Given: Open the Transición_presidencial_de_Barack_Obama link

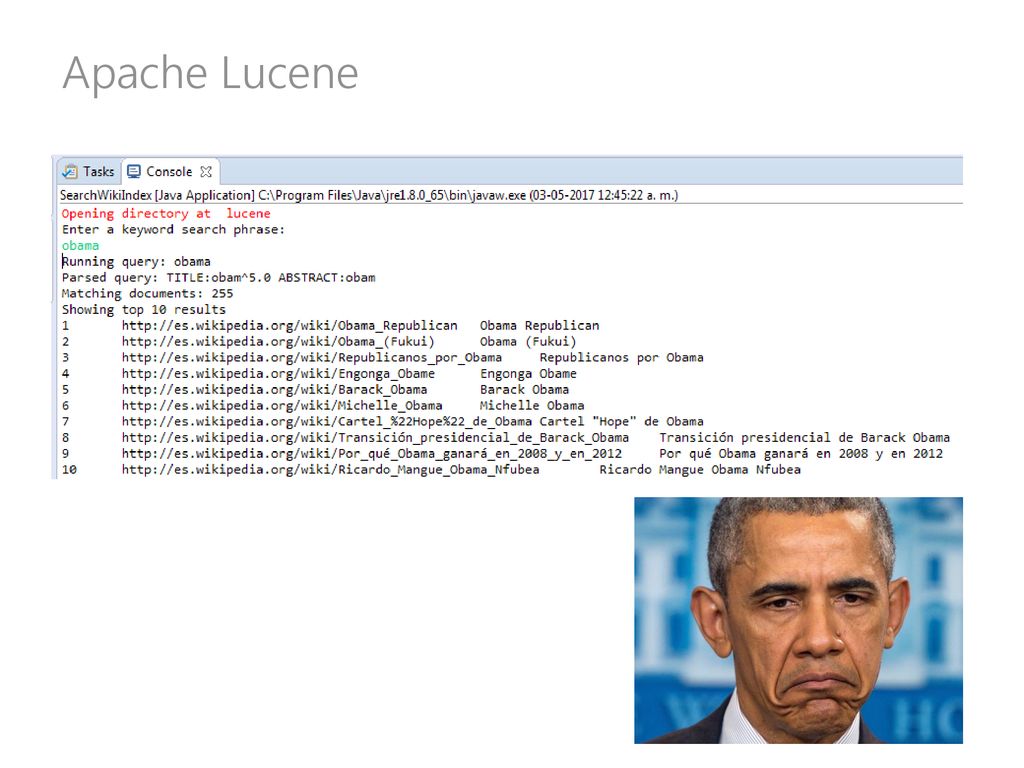Looking at the screenshot, I should click(375, 438).
